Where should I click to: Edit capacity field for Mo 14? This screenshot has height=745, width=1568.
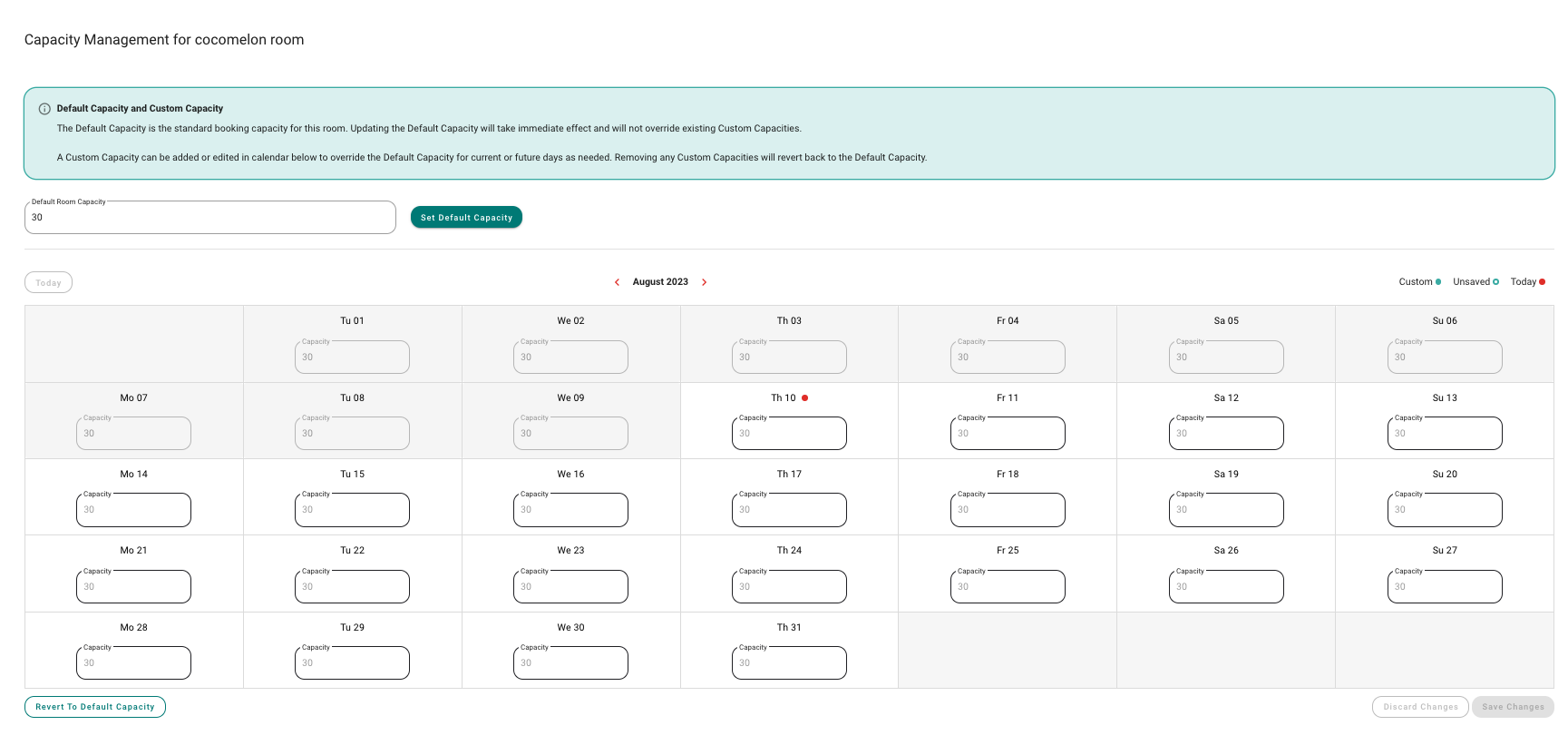click(133, 510)
